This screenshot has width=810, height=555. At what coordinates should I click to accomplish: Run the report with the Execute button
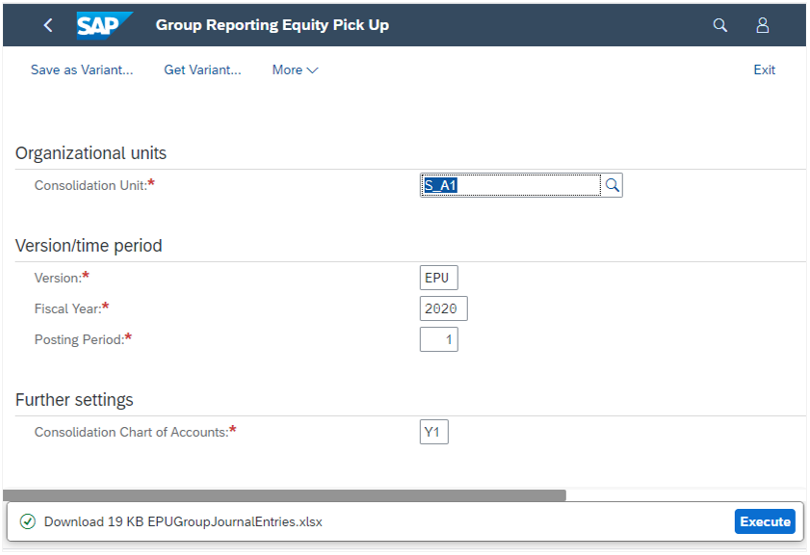pos(765,521)
